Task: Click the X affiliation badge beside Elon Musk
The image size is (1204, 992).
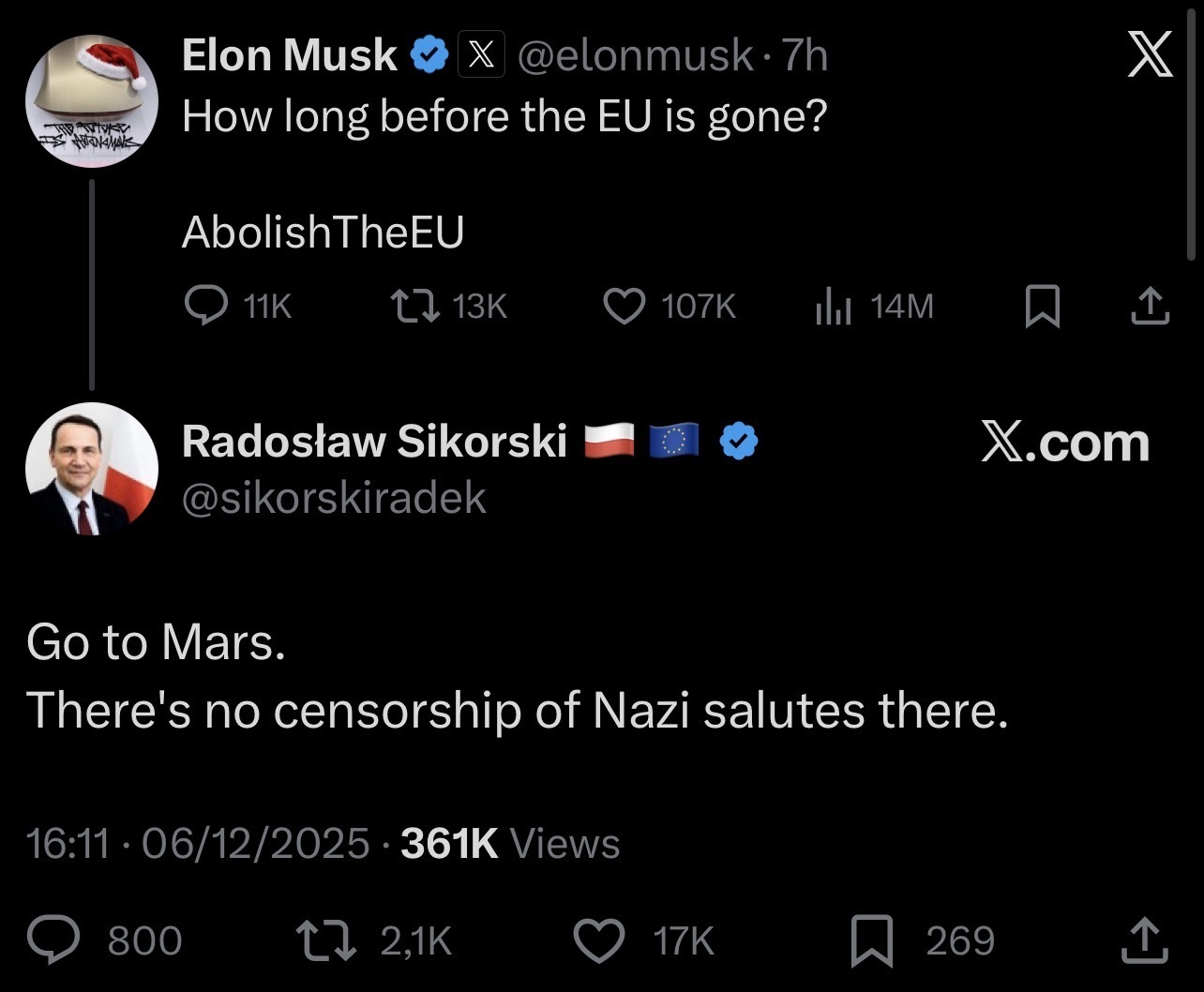Action: 481,57
